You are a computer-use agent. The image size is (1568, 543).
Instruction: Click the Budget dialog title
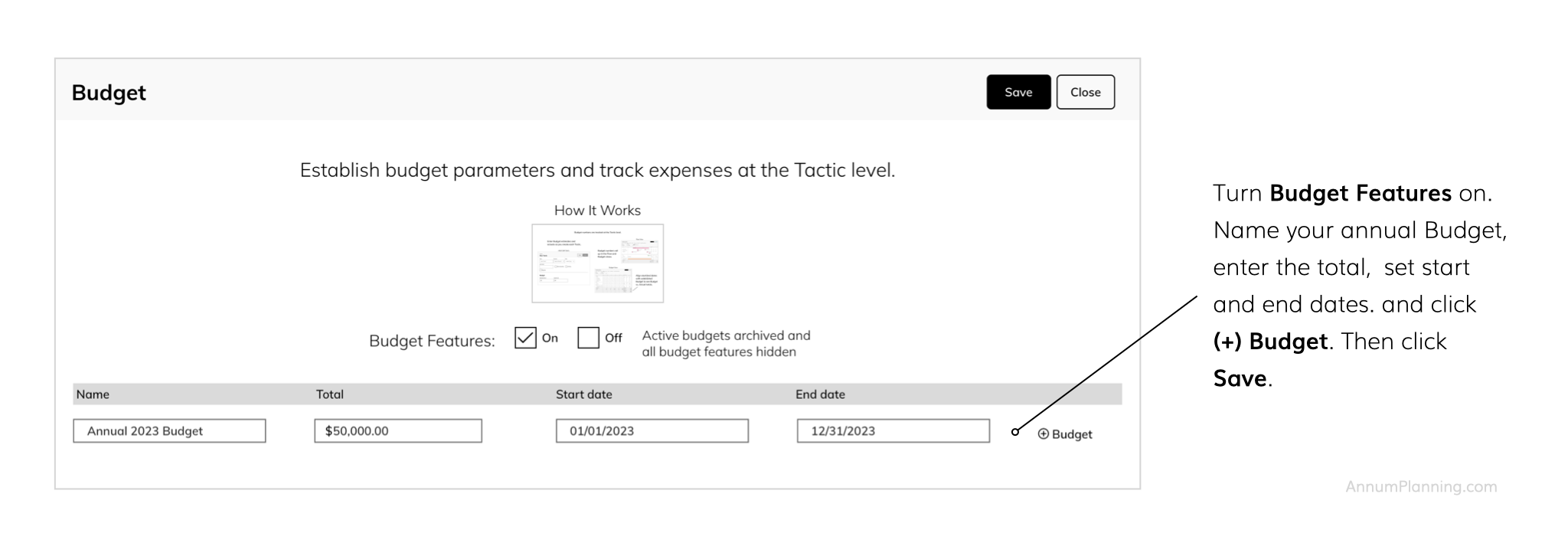pyautogui.click(x=109, y=93)
